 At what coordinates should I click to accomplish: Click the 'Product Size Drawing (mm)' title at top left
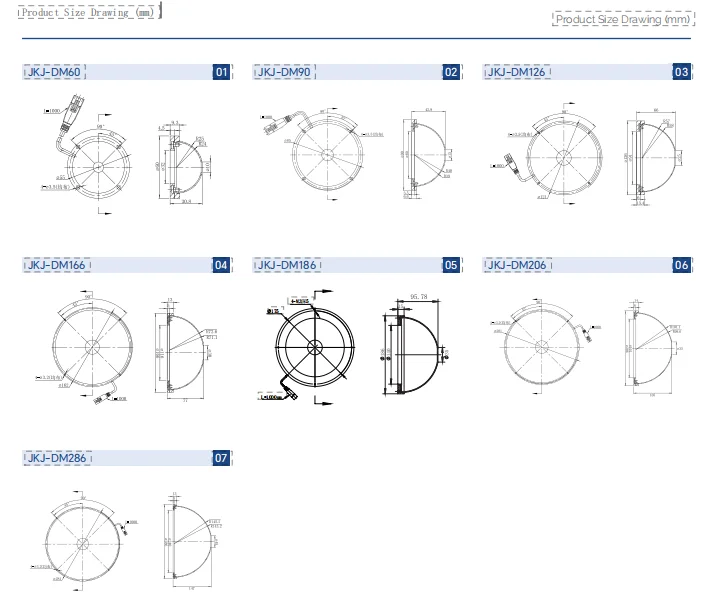(88, 13)
